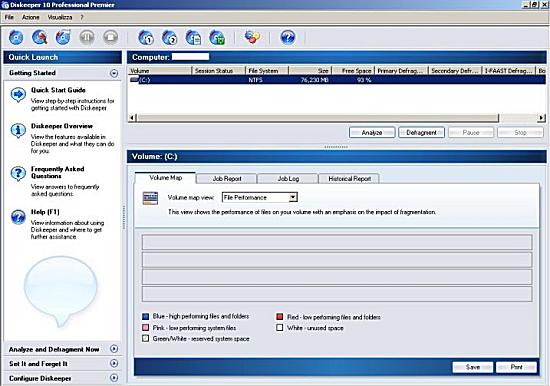Click the C: drive icon in volume list
Image resolution: width=550 pixels, height=386 pixels.
[x=134, y=80]
